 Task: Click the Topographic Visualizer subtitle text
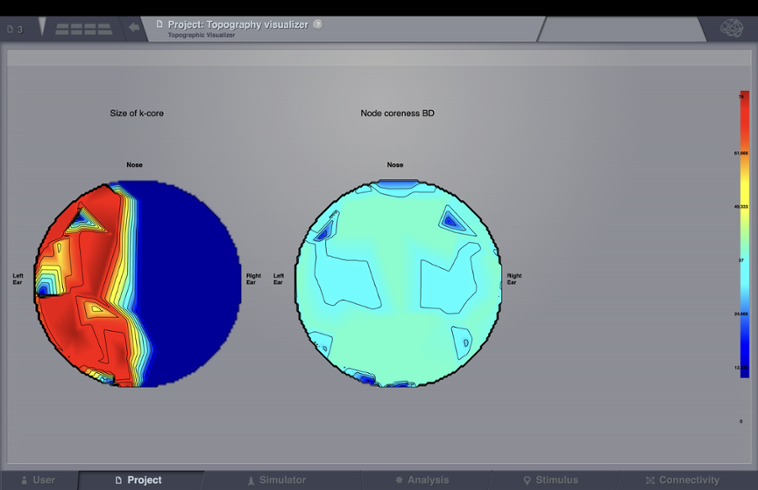coord(201,35)
